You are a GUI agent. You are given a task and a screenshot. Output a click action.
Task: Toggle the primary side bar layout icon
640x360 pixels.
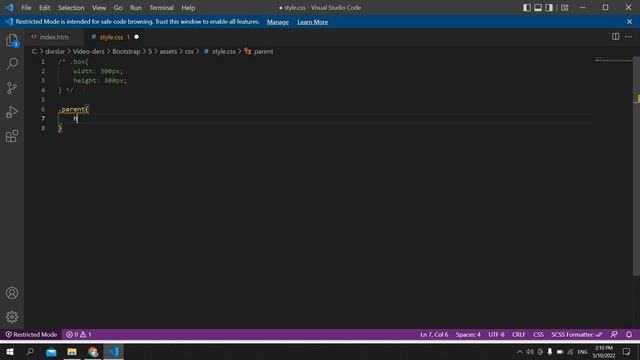527,8
